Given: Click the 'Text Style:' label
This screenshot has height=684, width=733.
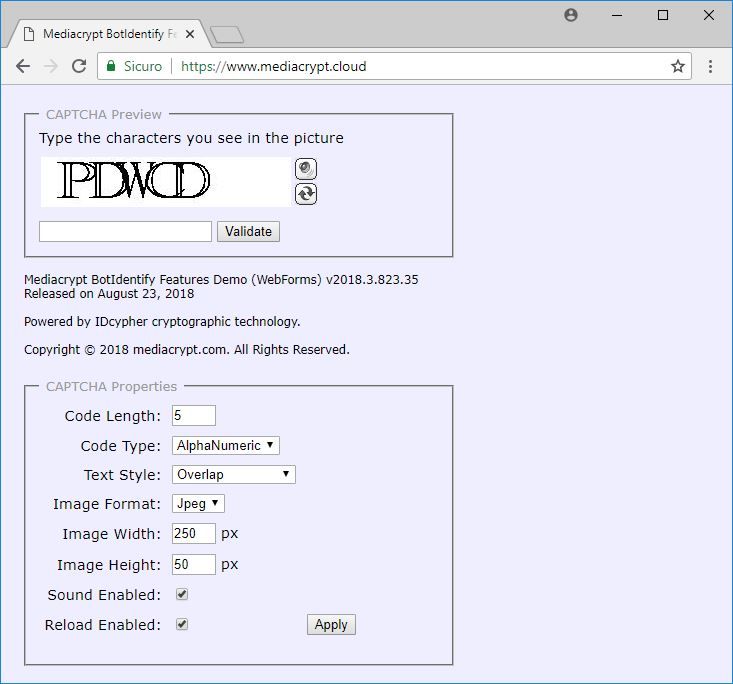Looking at the screenshot, I should pos(122,475).
